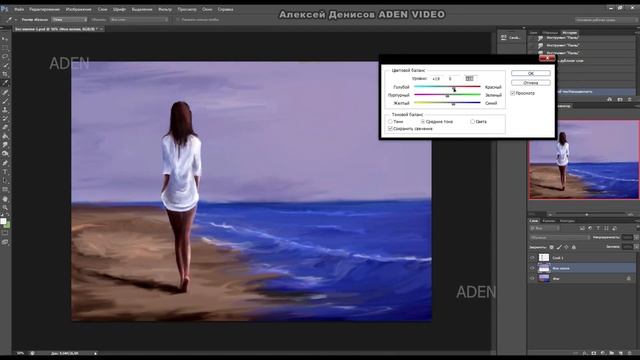Select the Rectangle shape tool
640x360 pixels.
click(5, 189)
